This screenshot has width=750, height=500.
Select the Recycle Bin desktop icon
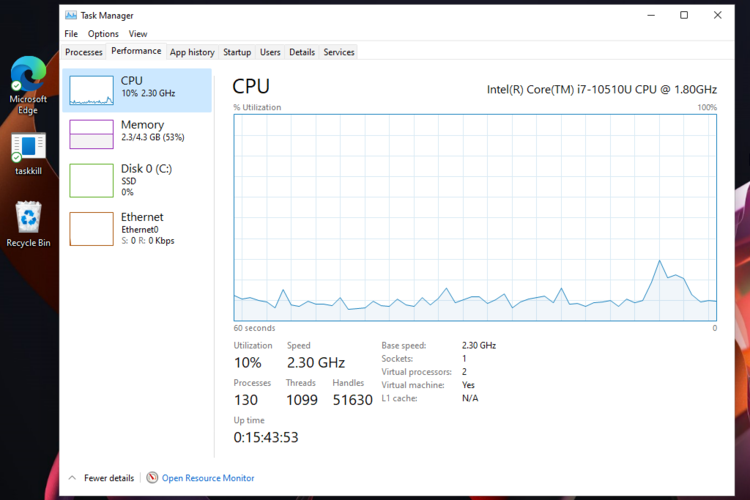[28, 217]
